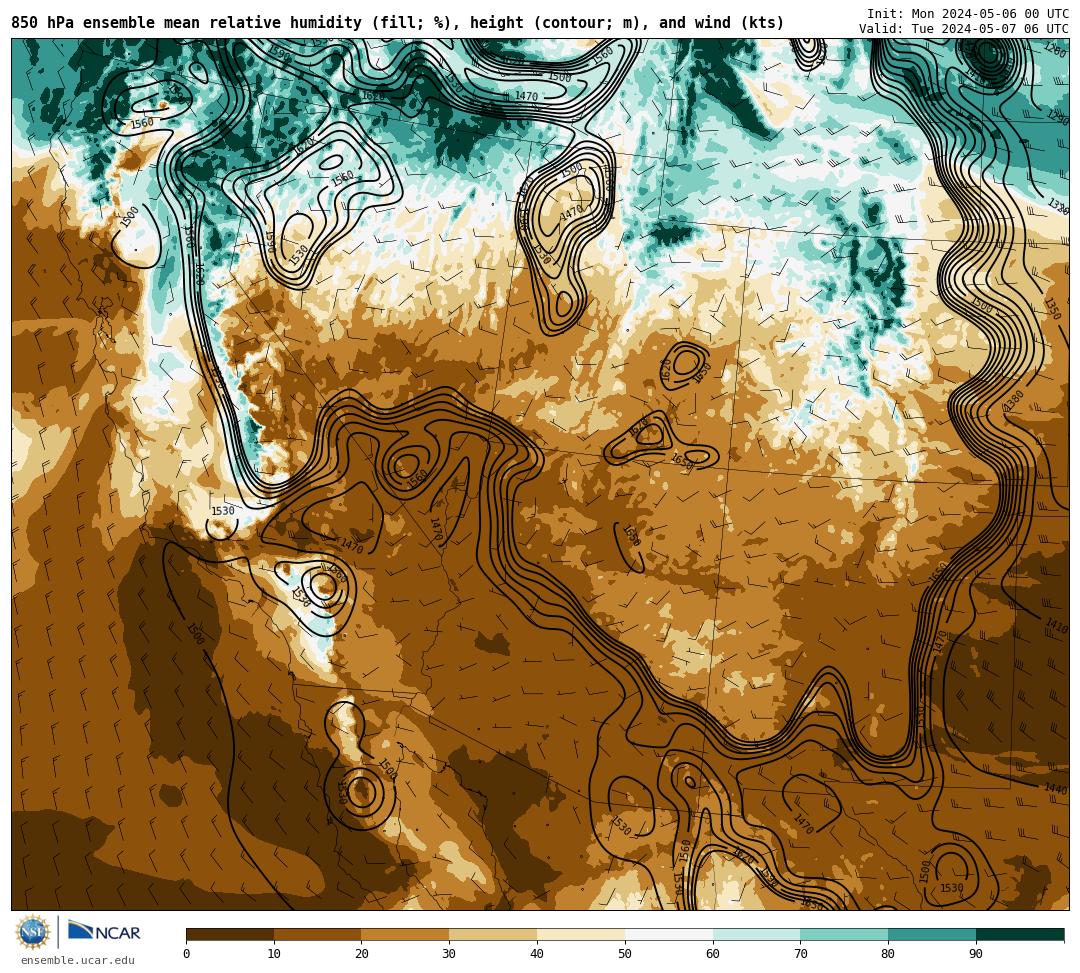
Task: Click the plot title '850 hPa ensemble mean relative humidity'
Action: coord(186,23)
